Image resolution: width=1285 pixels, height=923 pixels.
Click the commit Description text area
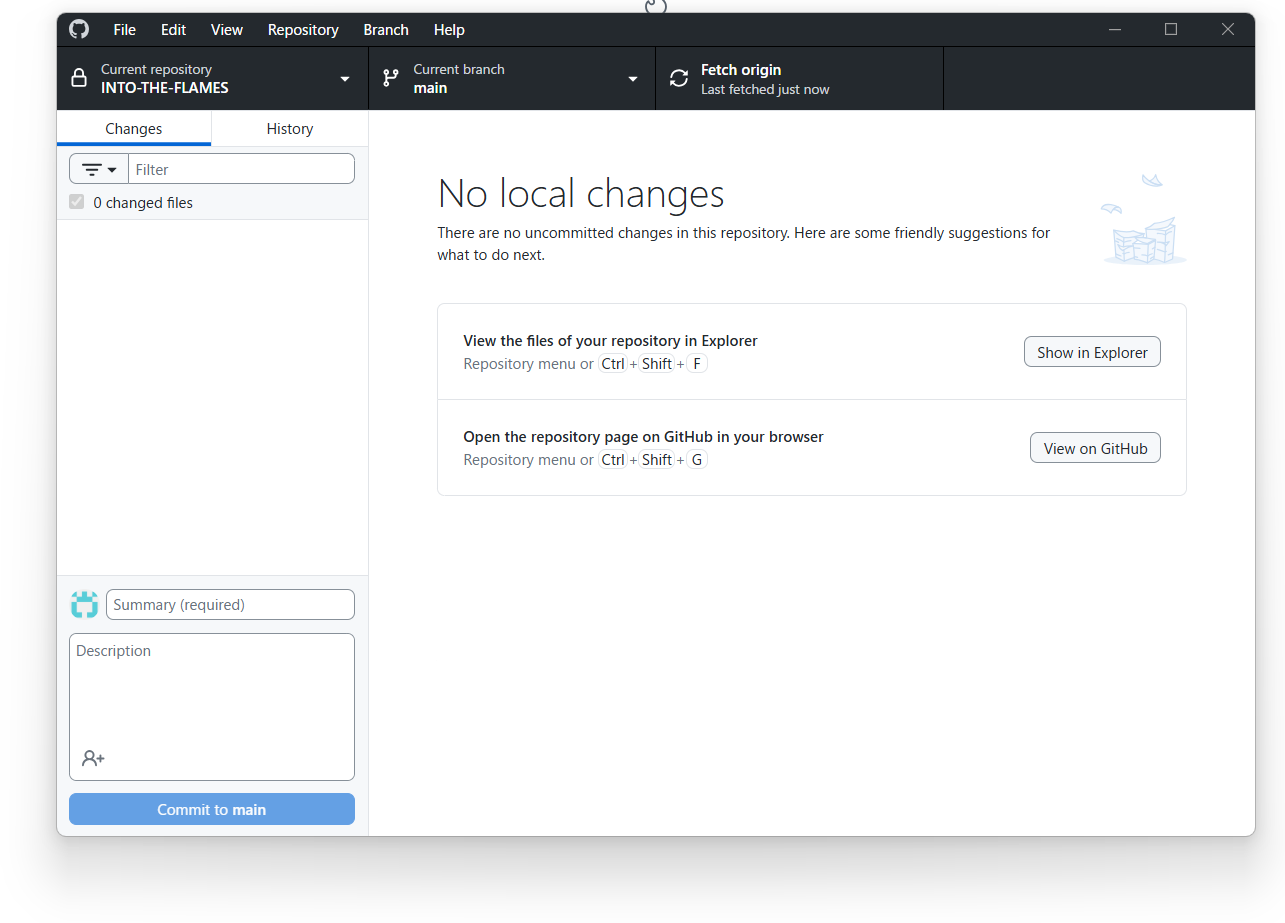tap(212, 706)
